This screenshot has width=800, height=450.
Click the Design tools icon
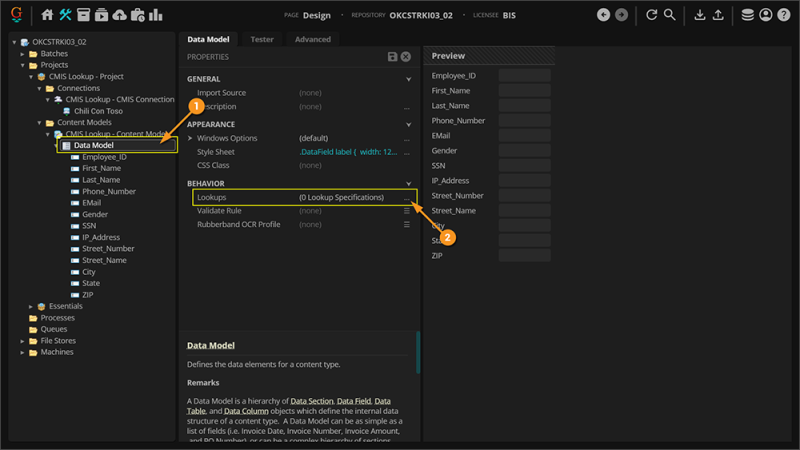66,15
